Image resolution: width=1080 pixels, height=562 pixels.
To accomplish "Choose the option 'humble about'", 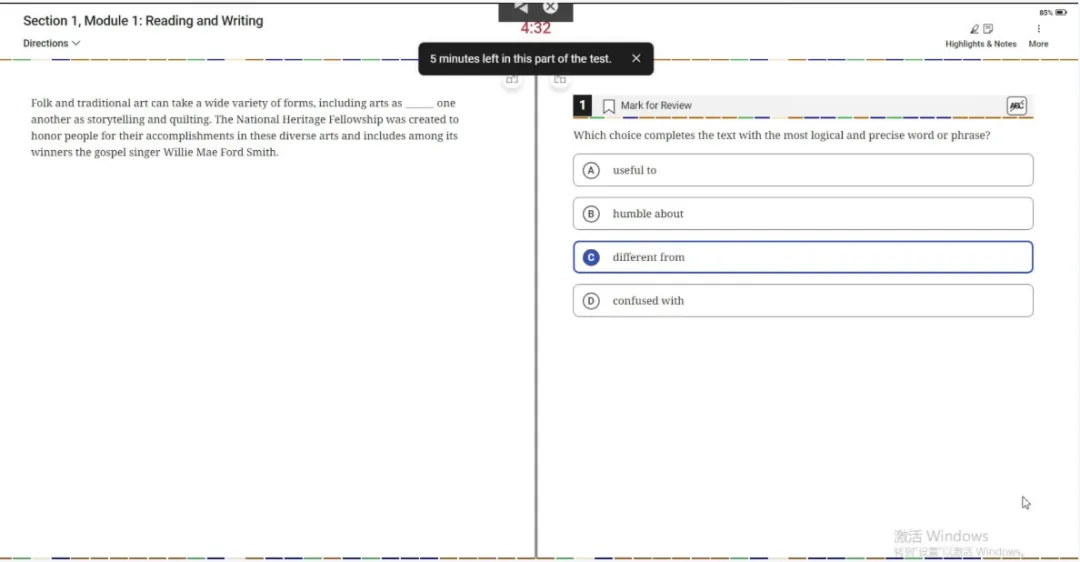I will click(x=802, y=214).
